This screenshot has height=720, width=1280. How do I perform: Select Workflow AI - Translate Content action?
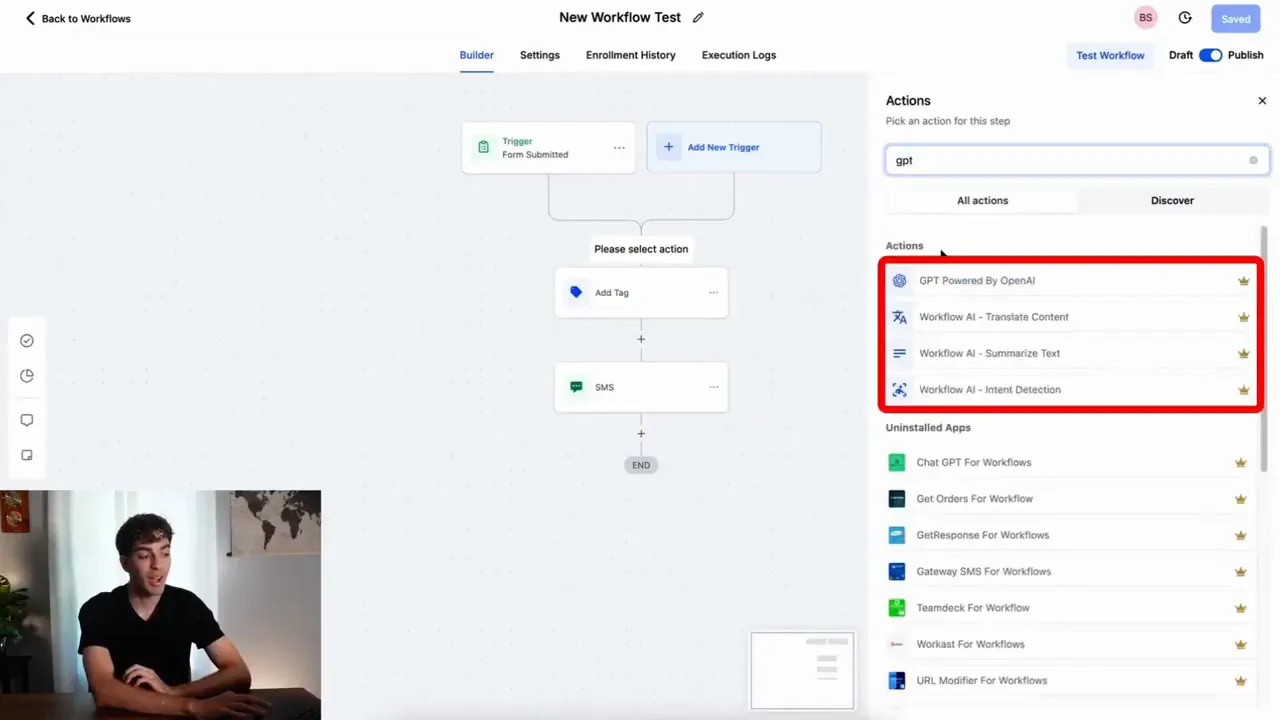1070,317
